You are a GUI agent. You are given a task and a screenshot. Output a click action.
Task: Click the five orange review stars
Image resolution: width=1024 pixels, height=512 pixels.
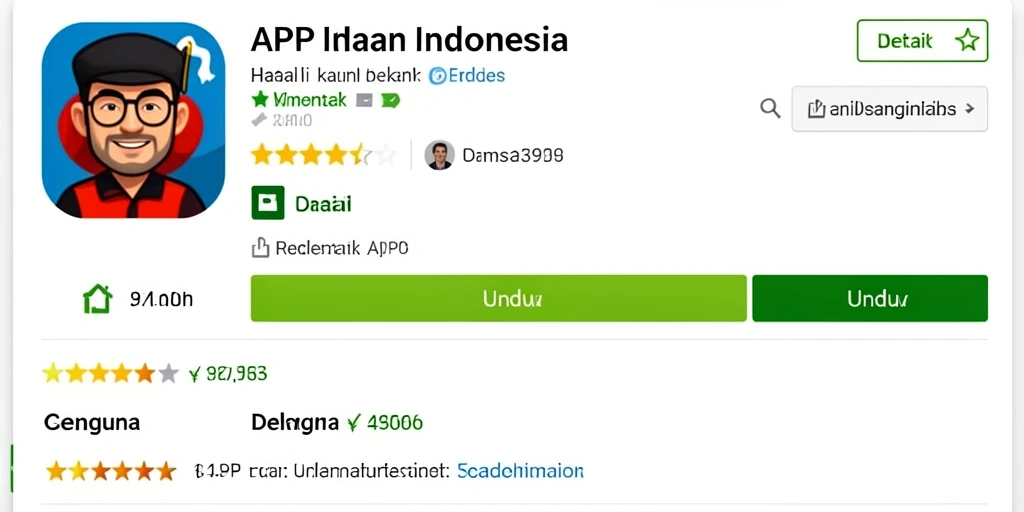coord(110,470)
